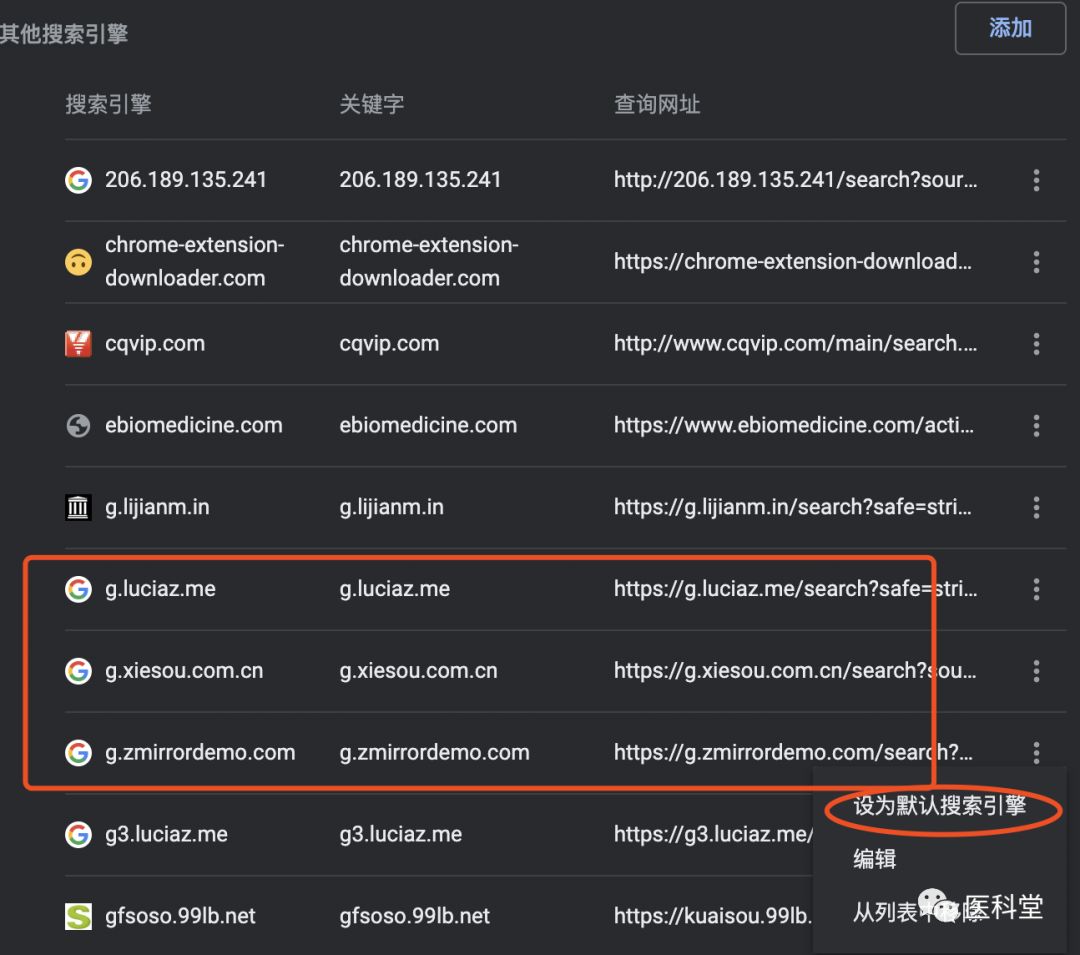This screenshot has height=955, width=1080.
Task: Choose 编辑 in context menu
Action: pos(875,859)
